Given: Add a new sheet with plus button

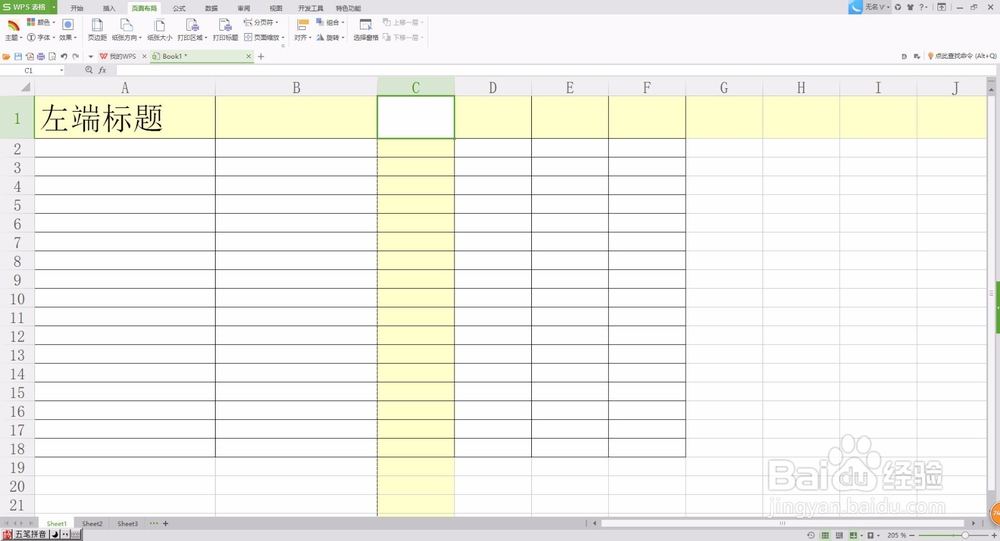Looking at the screenshot, I should click(166, 524).
